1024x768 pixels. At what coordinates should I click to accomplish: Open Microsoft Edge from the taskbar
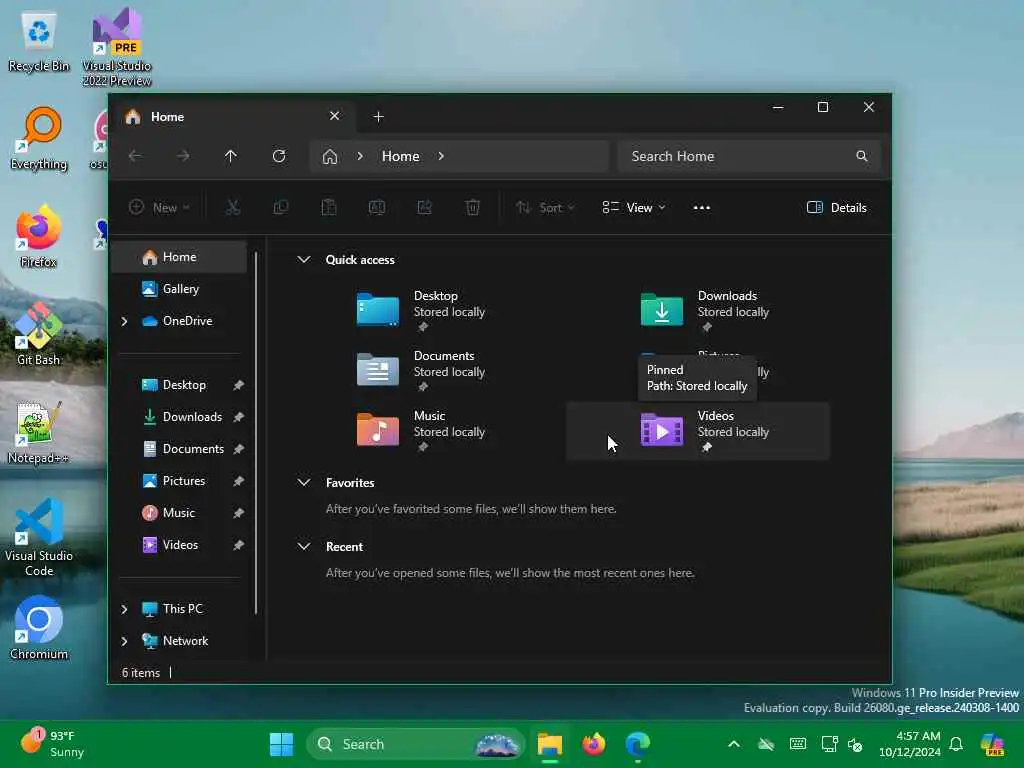click(637, 744)
